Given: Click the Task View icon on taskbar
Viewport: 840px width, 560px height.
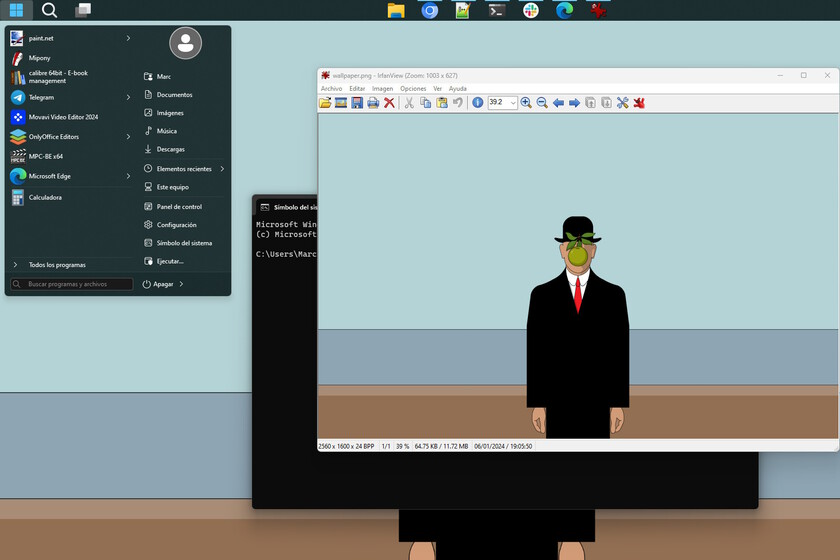Looking at the screenshot, I should pyautogui.click(x=82, y=10).
